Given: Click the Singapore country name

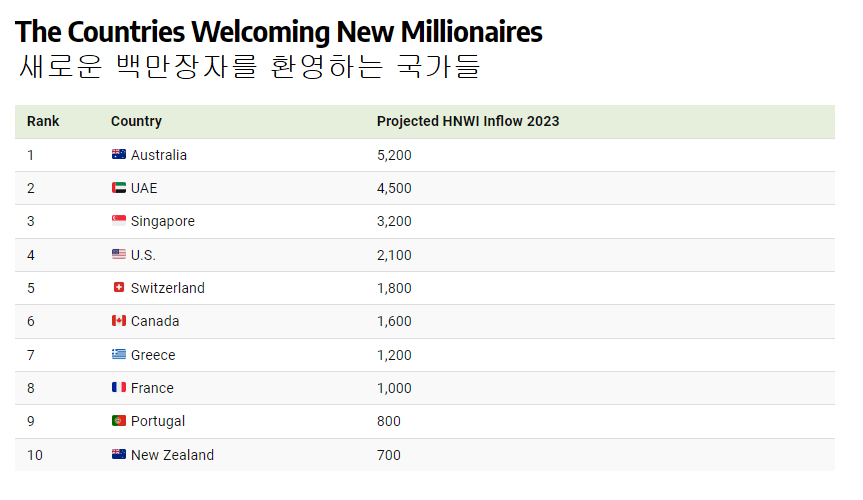Looking at the screenshot, I should (163, 221).
